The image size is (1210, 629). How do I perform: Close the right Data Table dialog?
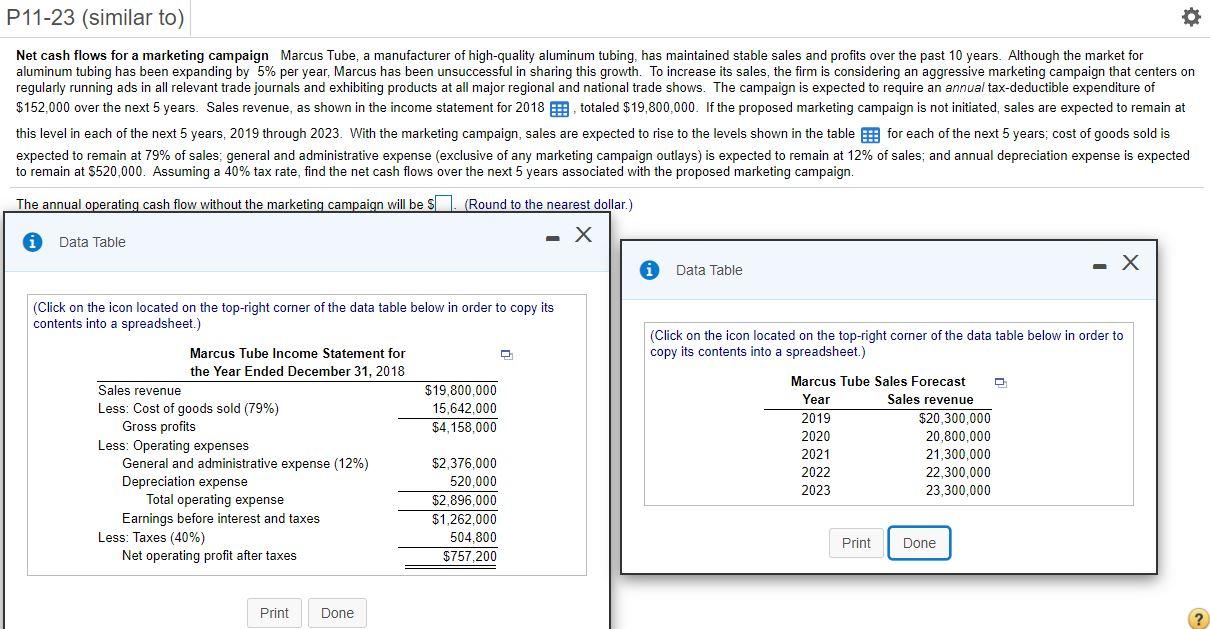pos(1130,263)
